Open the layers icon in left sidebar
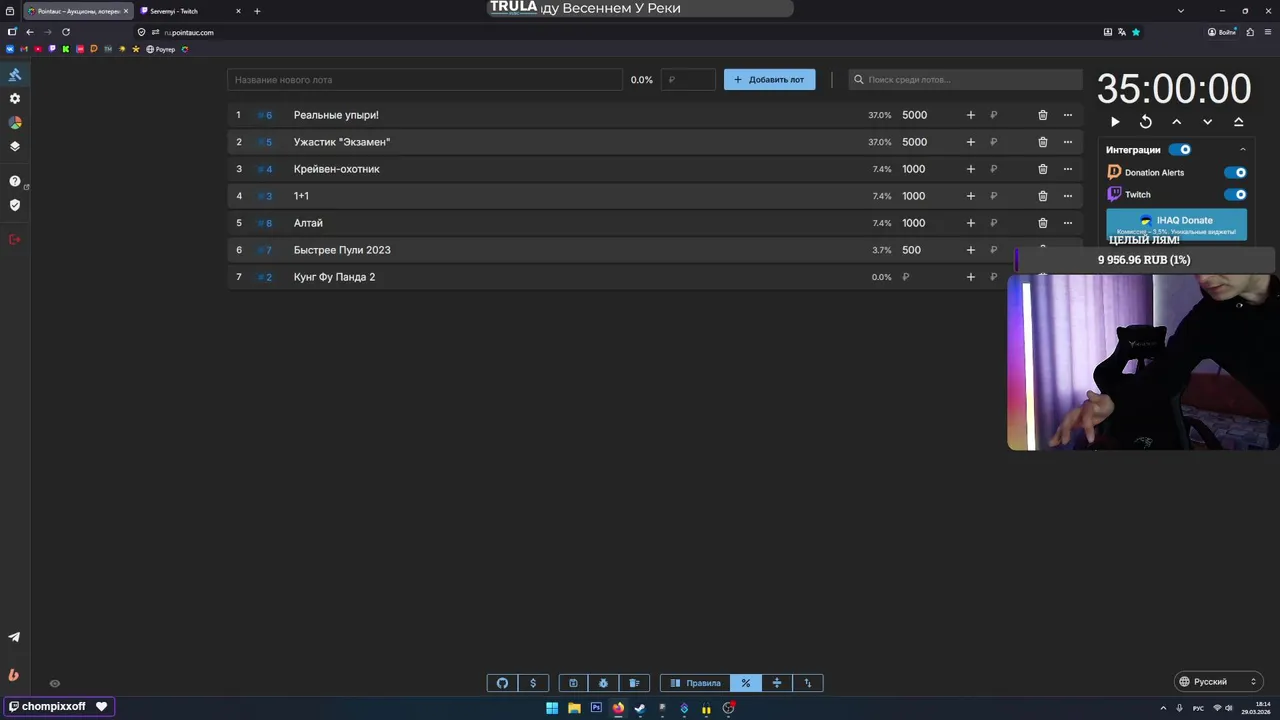Image resolution: width=1280 pixels, height=720 pixels. 15,146
